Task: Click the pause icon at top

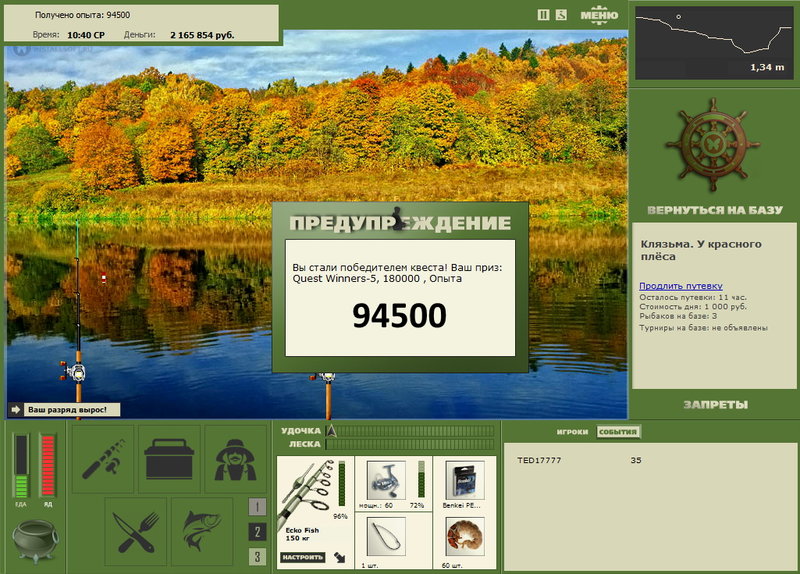Action: pyautogui.click(x=543, y=15)
